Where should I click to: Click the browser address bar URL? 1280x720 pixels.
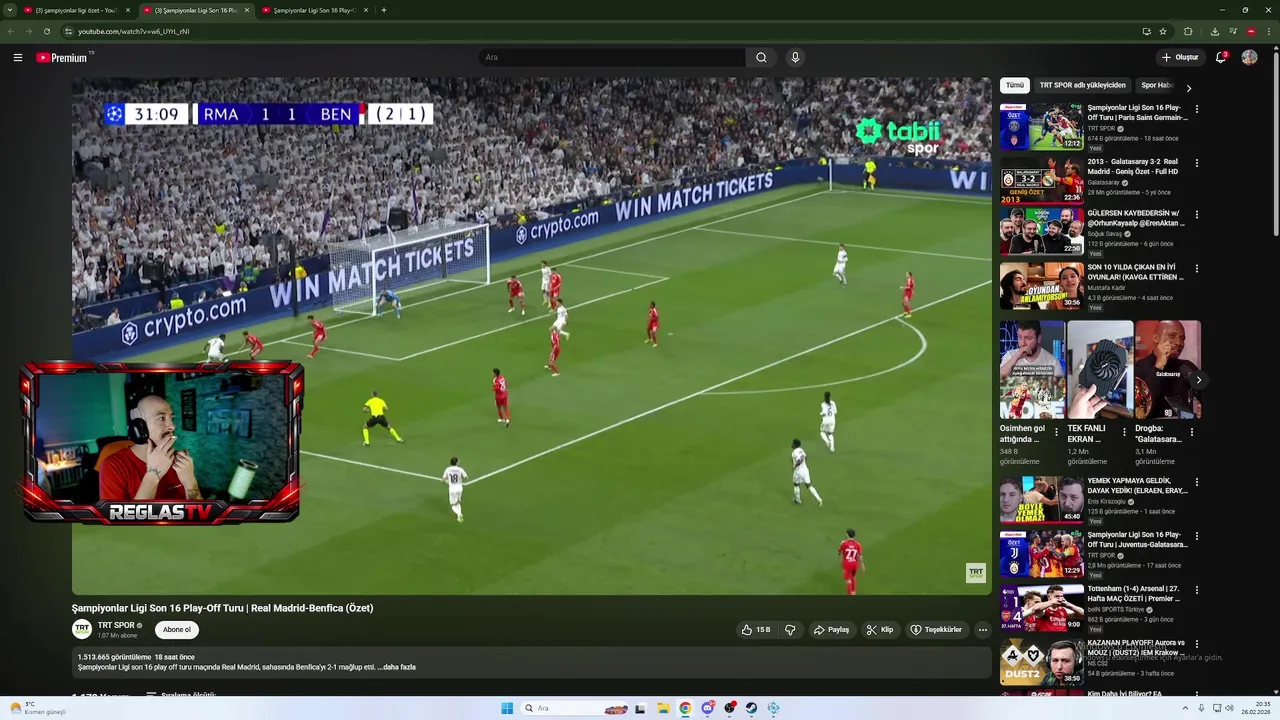click(x=134, y=31)
